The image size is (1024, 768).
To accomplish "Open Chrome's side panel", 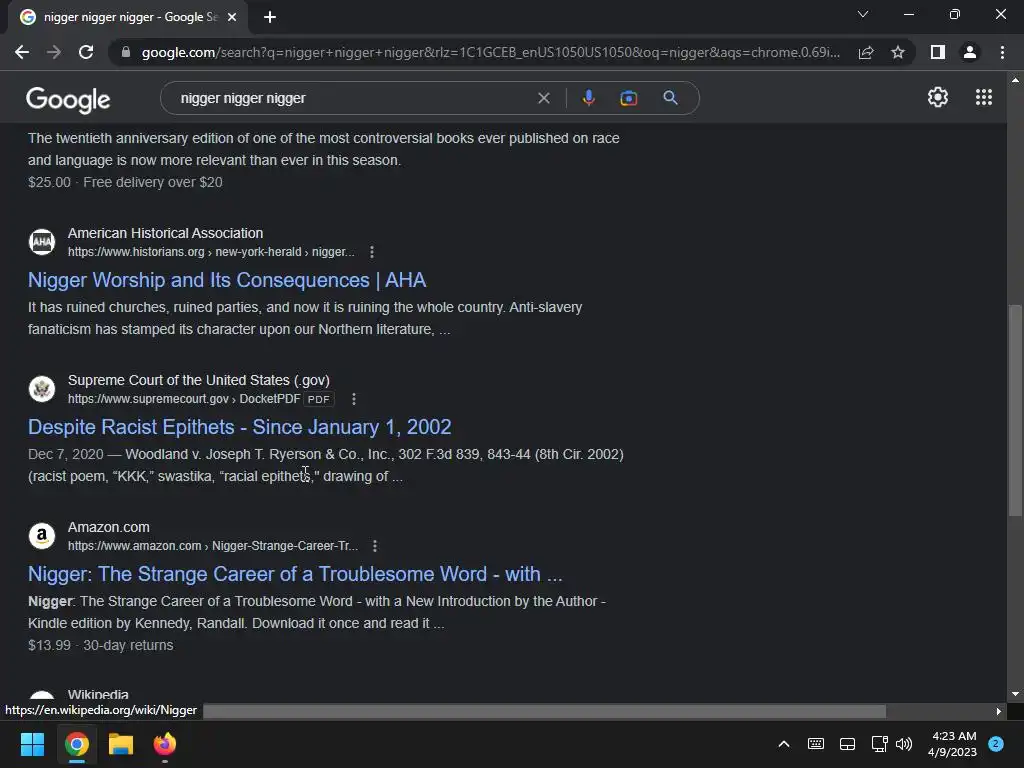I will pos(938,52).
